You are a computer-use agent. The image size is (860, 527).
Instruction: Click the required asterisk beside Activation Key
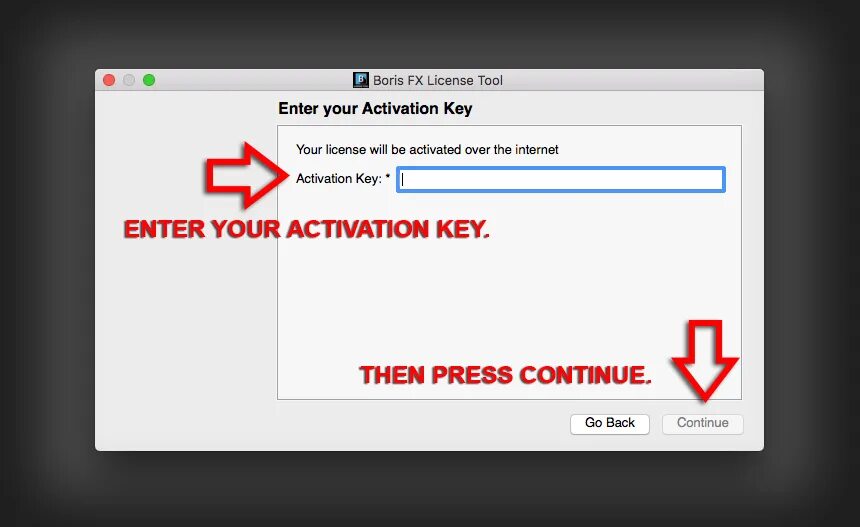(388, 177)
